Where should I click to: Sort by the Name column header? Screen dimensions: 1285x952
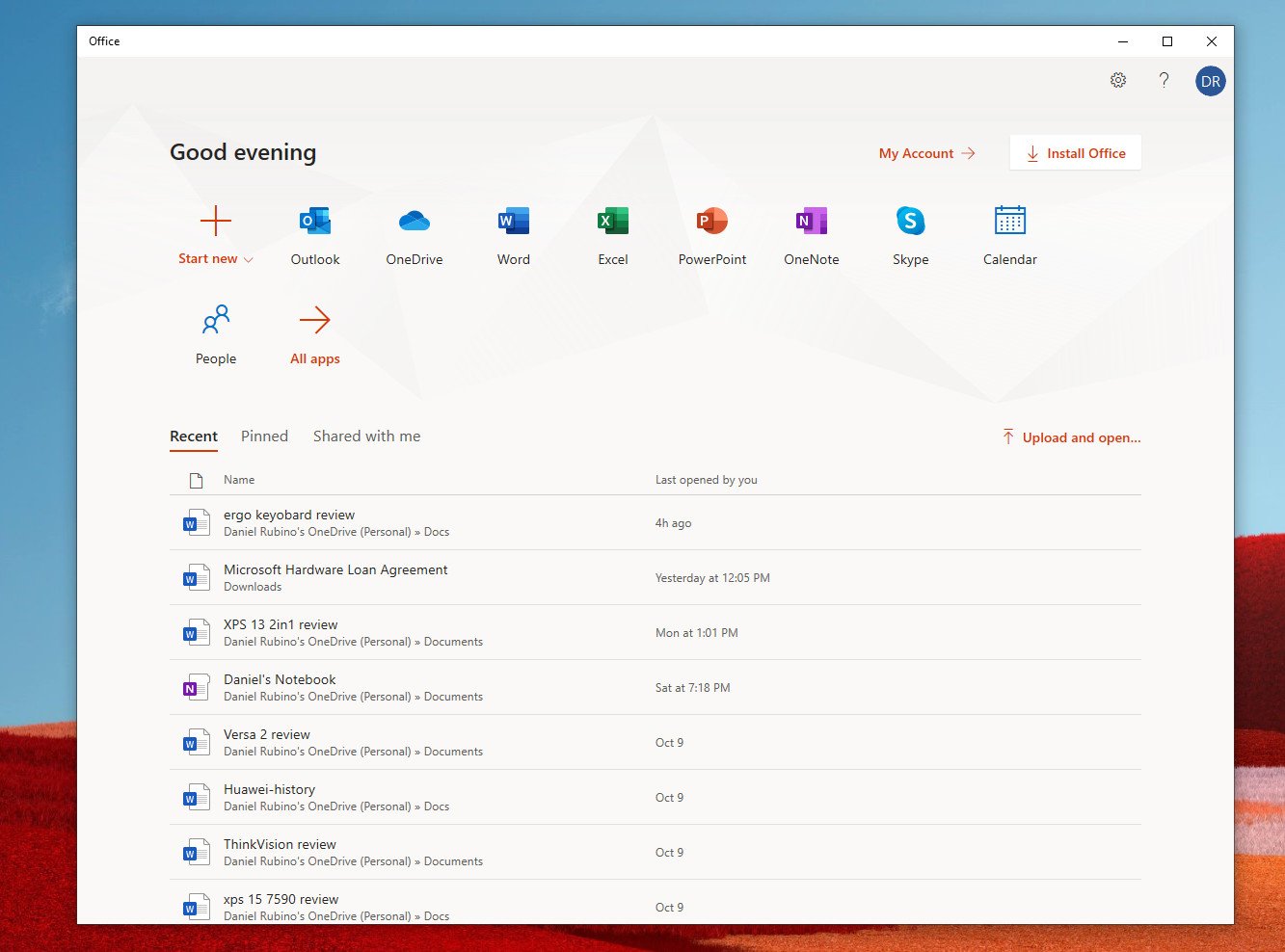pos(239,480)
